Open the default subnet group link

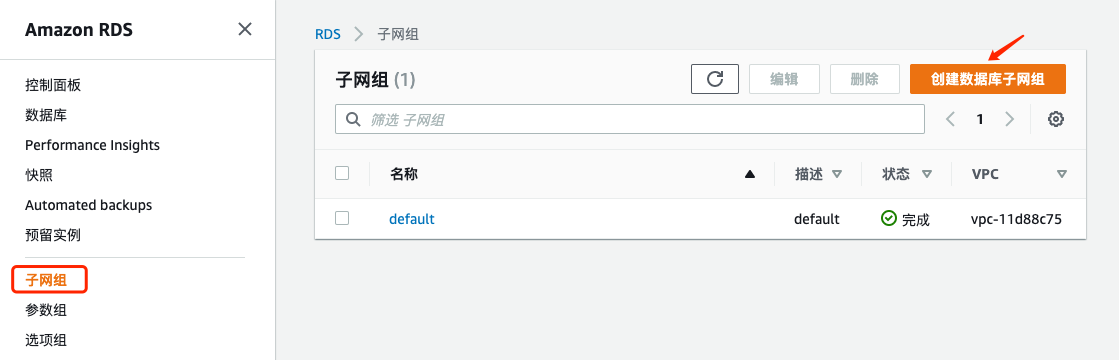412,219
